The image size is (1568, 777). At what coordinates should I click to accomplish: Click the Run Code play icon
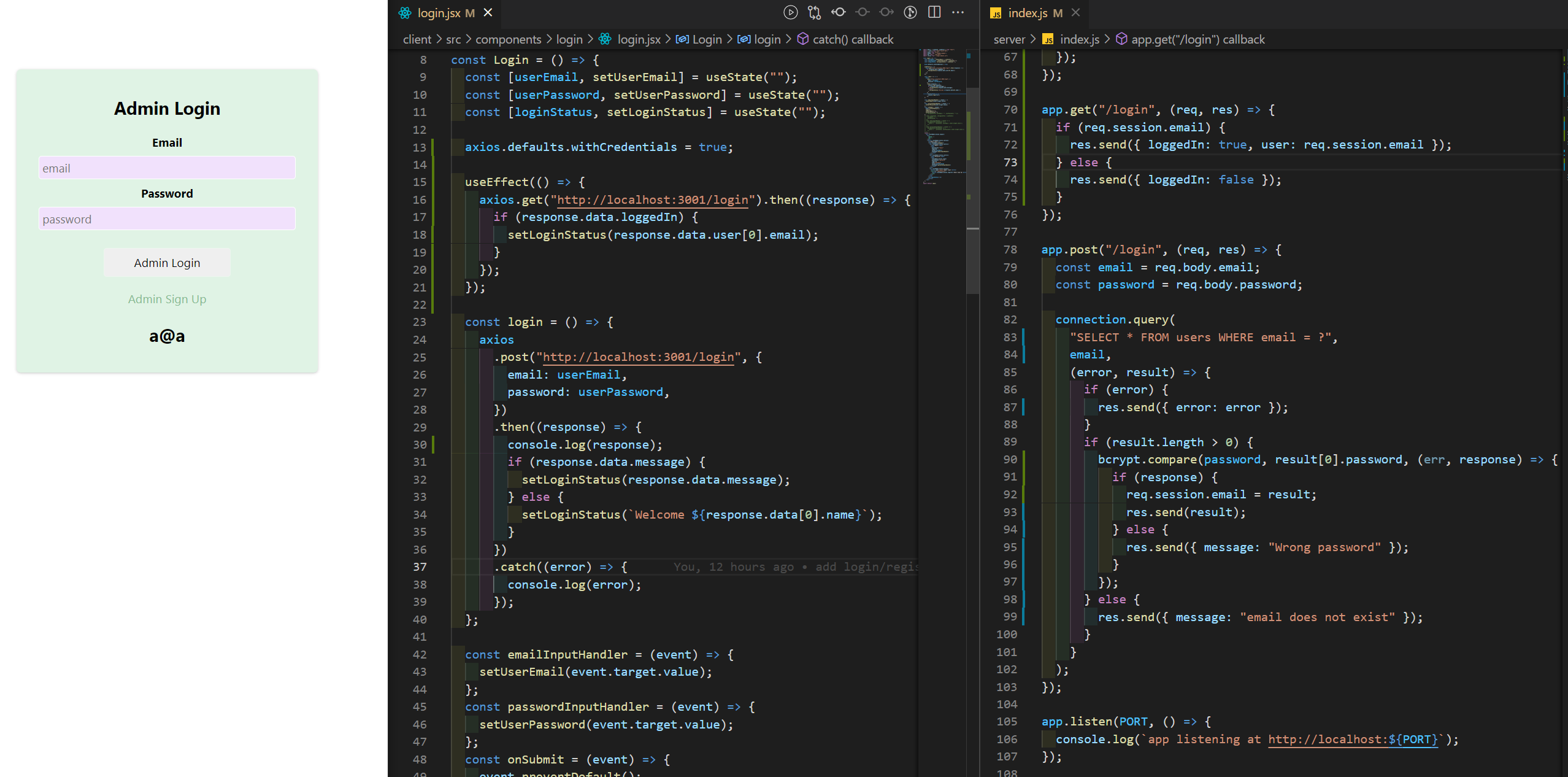click(x=790, y=12)
